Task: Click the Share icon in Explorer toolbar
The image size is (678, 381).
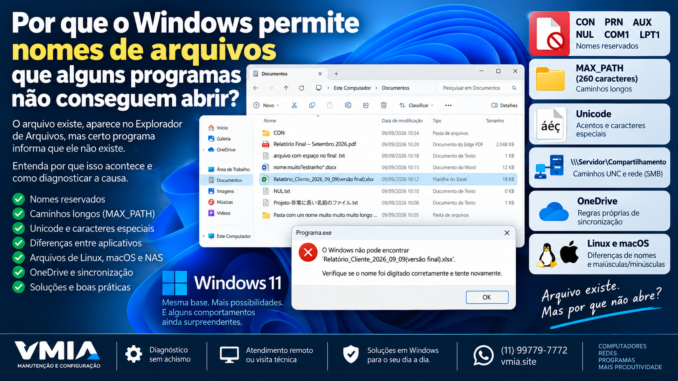Action: [366, 105]
